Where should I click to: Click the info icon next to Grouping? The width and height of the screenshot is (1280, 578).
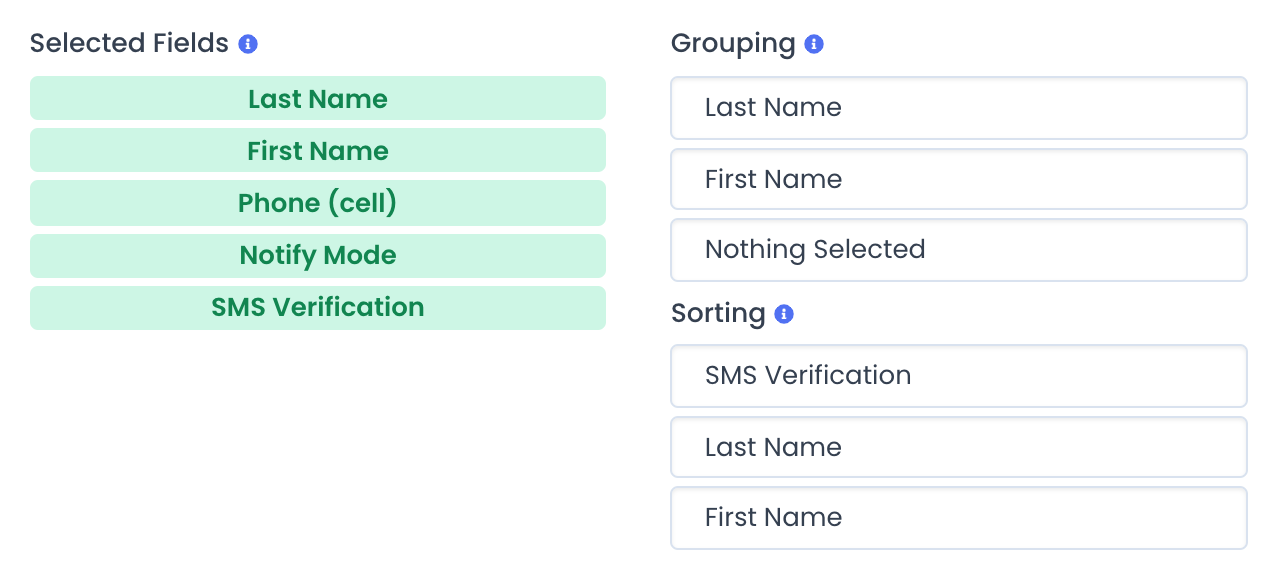(814, 44)
